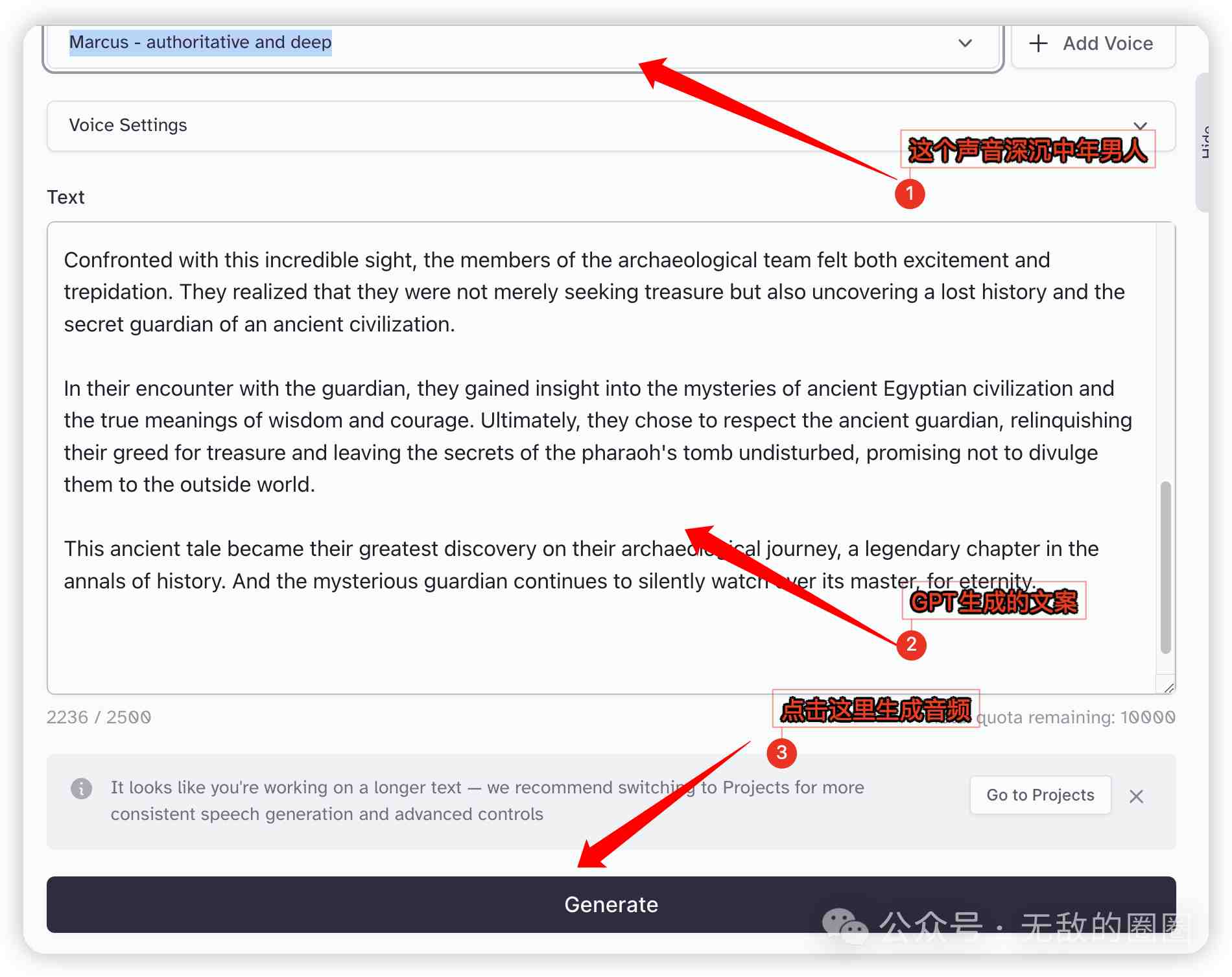Screen dimensions: 1232x977
Task: Click the red circle marker numbered 2
Action: (x=911, y=644)
